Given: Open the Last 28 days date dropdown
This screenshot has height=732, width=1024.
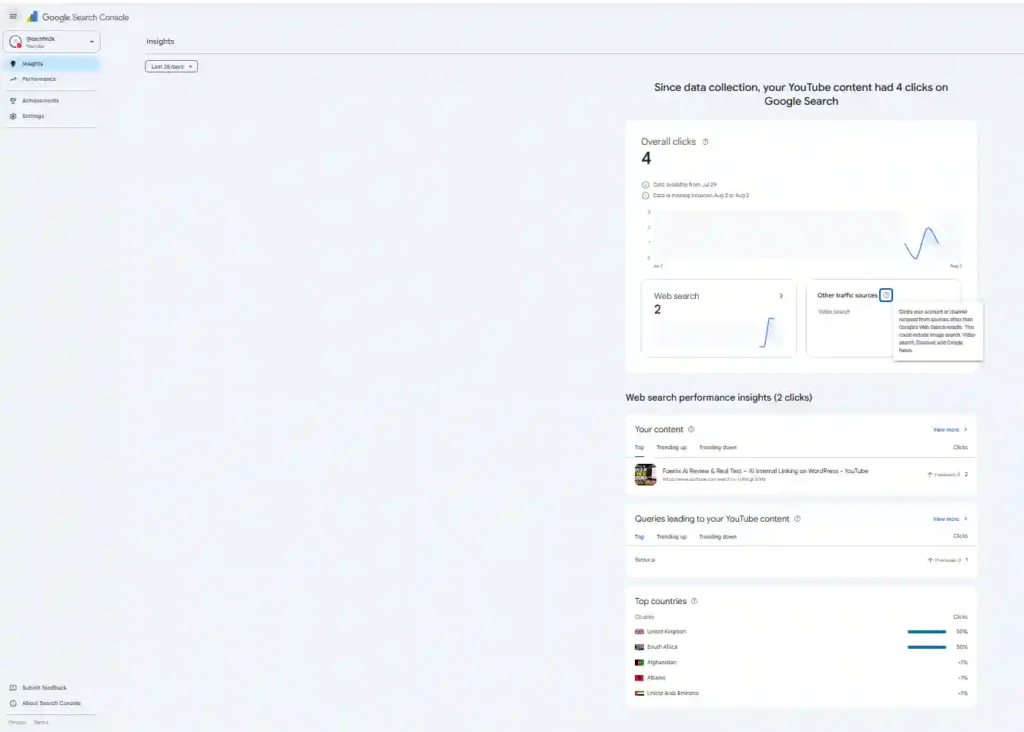Looking at the screenshot, I should click(x=171, y=67).
